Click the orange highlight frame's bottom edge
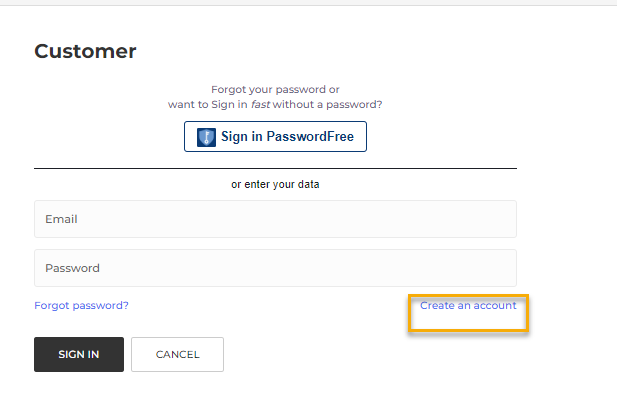This screenshot has height=407, width=617. 468,331
